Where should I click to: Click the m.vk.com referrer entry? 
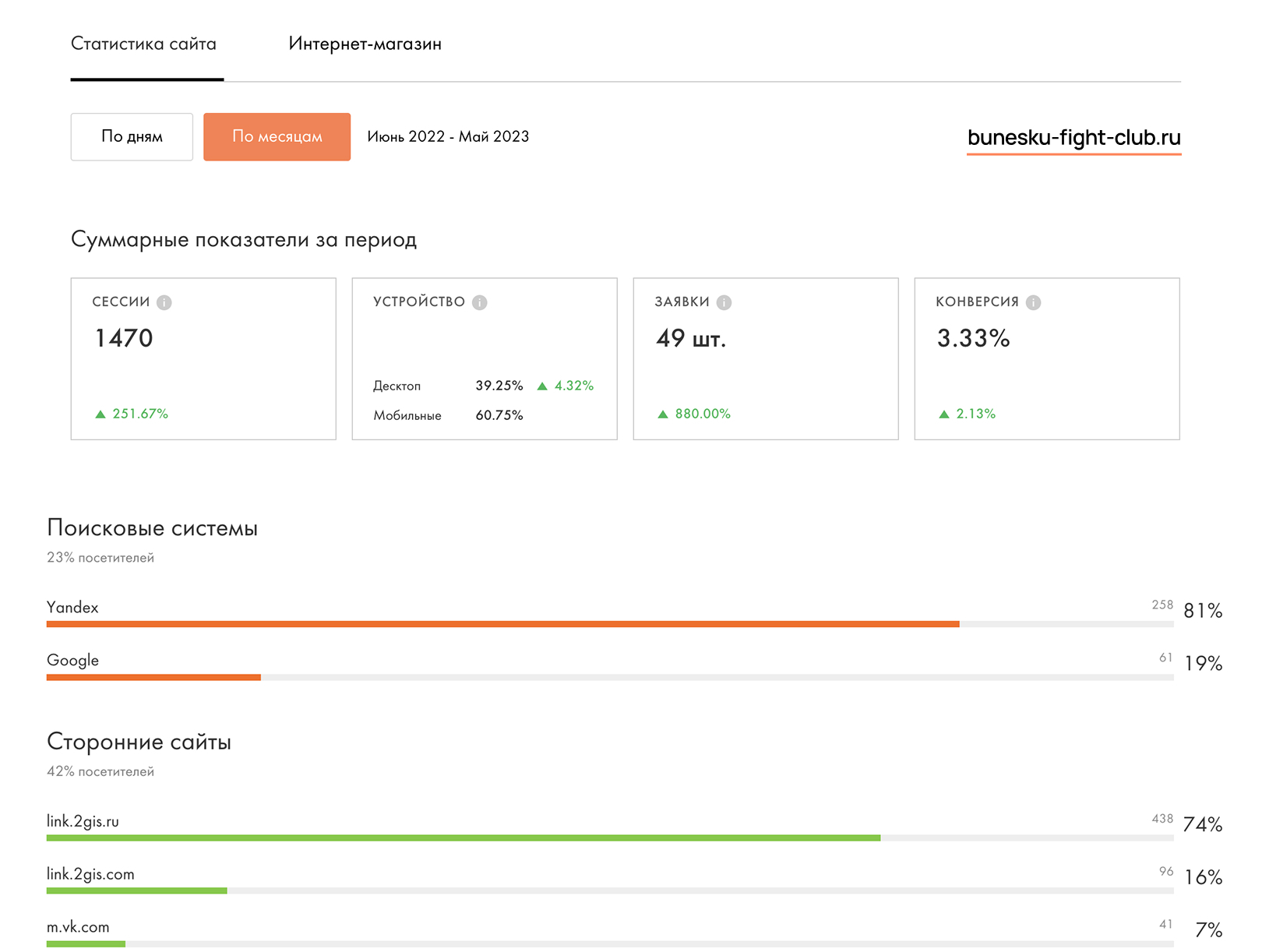pos(78,927)
